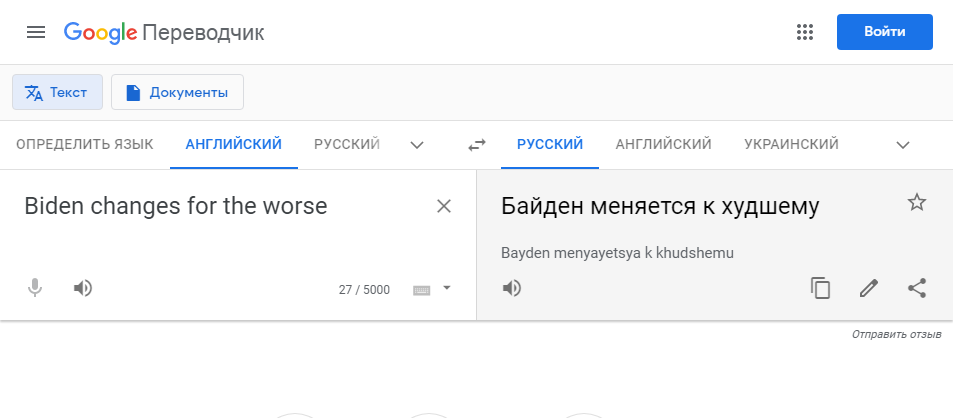This screenshot has height=418, width=953.
Task: Open the Google apps grid
Action: (805, 32)
